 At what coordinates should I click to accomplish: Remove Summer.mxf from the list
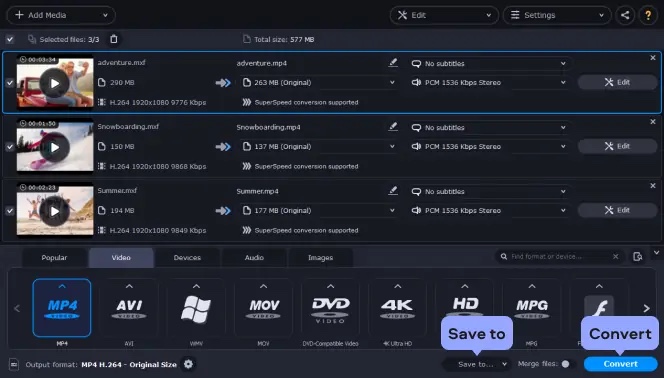(x=653, y=185)
